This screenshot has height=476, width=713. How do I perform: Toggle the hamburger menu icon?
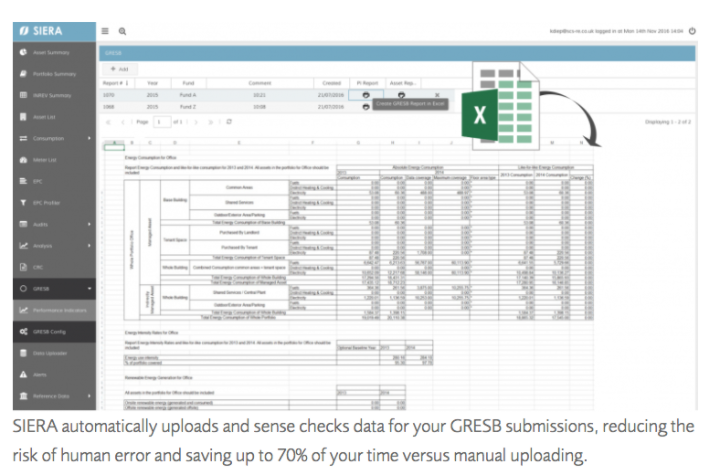[x=105, y=31]
